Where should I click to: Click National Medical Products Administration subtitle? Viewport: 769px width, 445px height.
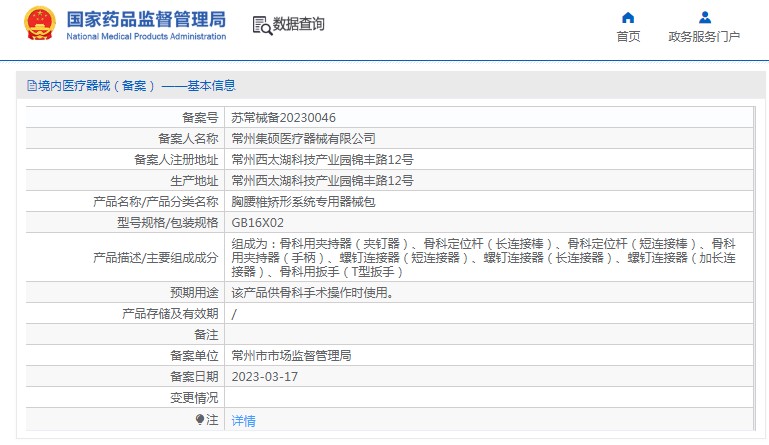click(146, 36)
